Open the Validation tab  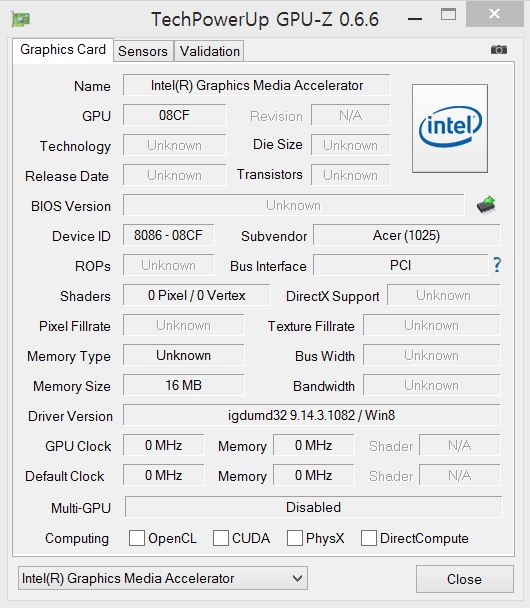pos(209,51)
